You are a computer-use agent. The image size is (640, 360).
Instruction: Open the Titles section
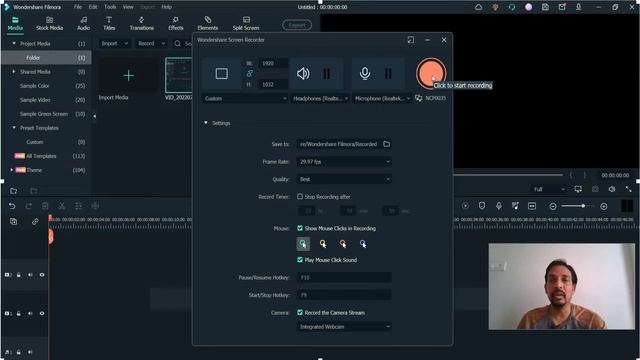109,24
